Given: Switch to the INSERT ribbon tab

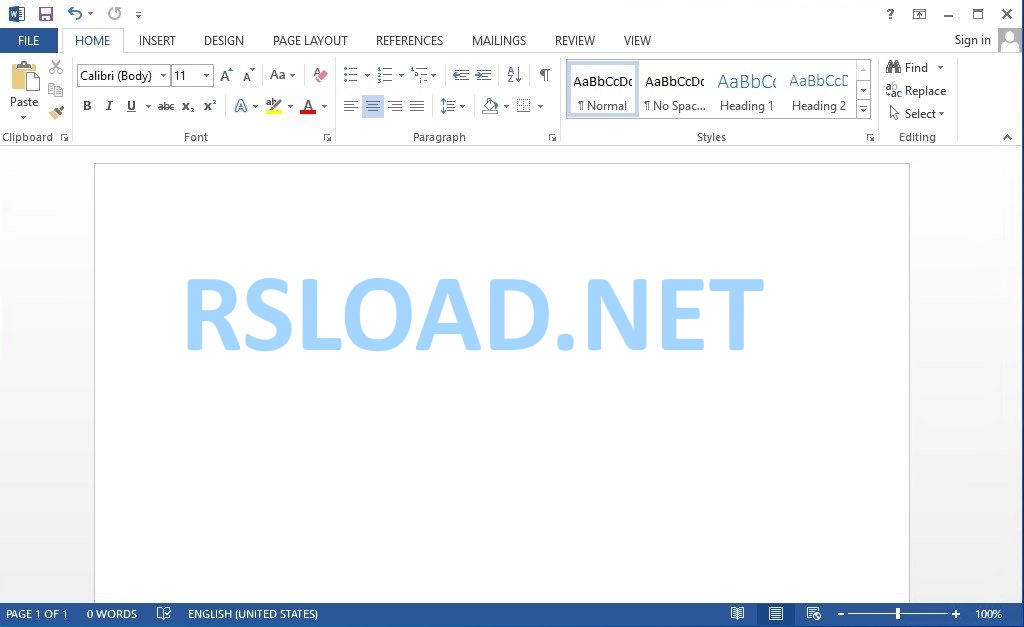Looking at the screenshot, I should click(x=157, y=40).
